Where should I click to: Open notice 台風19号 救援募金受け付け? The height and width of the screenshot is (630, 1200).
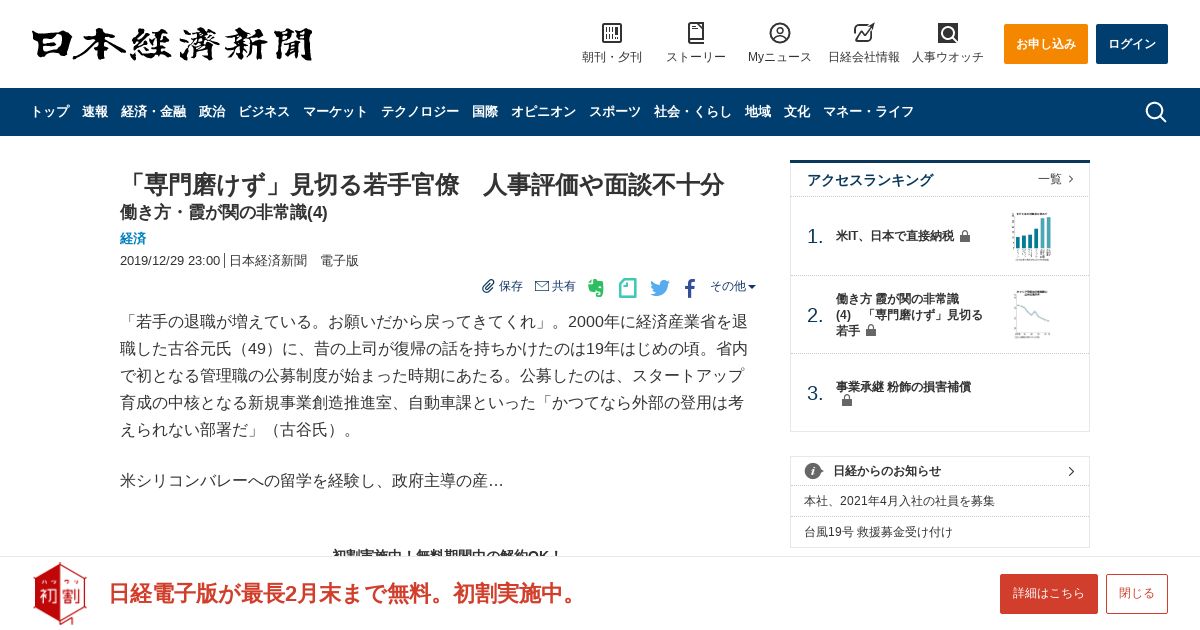click(878, 532)
